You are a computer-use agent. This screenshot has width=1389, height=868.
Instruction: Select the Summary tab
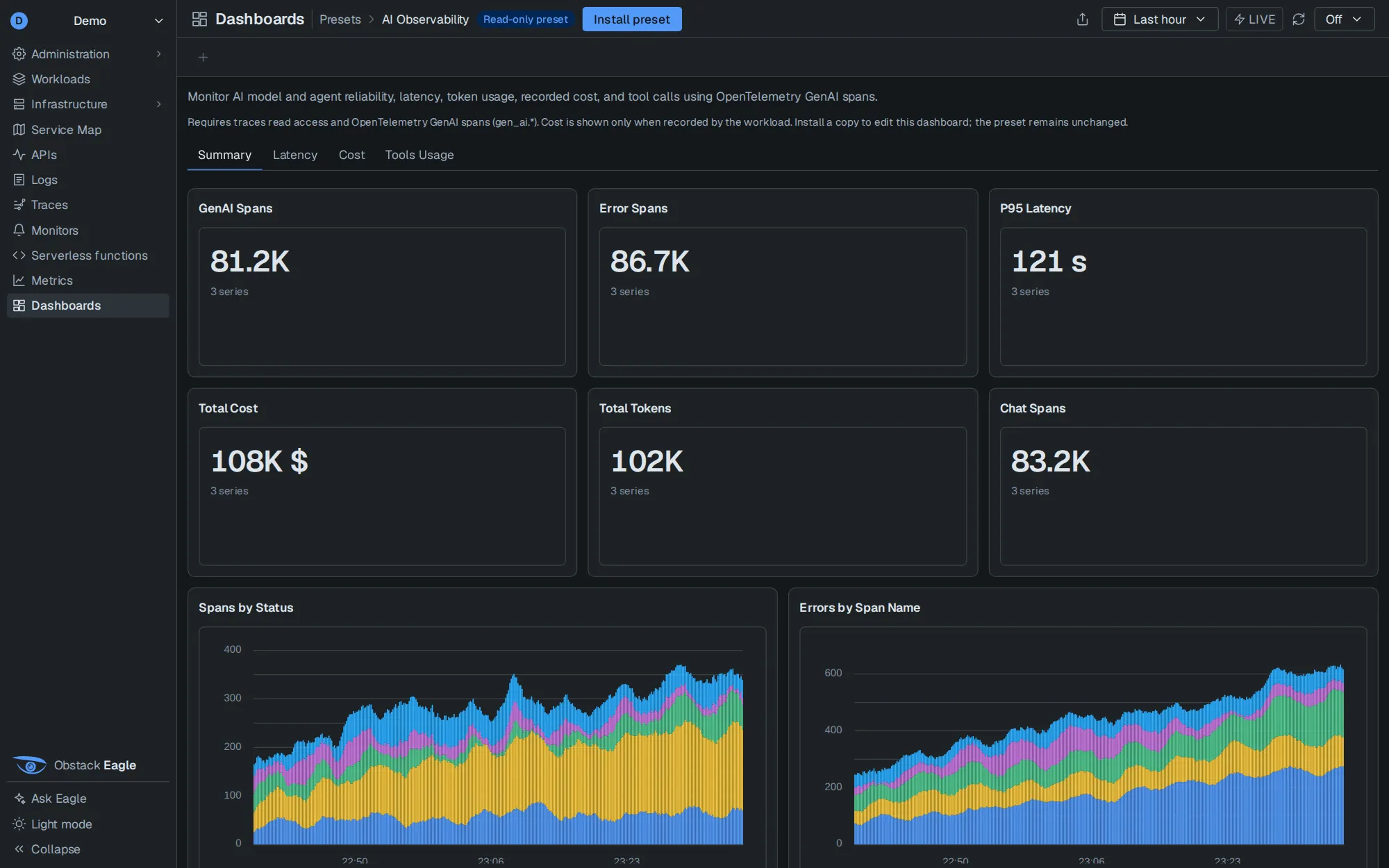coord(224,155)
